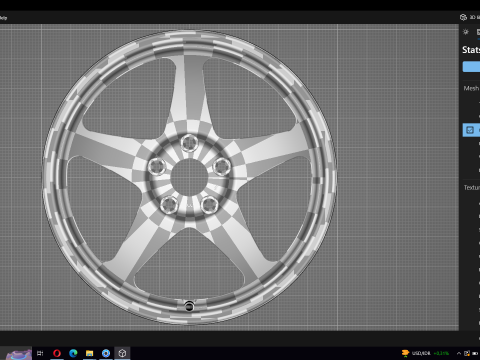This screenshot has height=360, width=480.
Task: Switch to the Stats & Shading tab icon
Action: [x=478, y=32]
